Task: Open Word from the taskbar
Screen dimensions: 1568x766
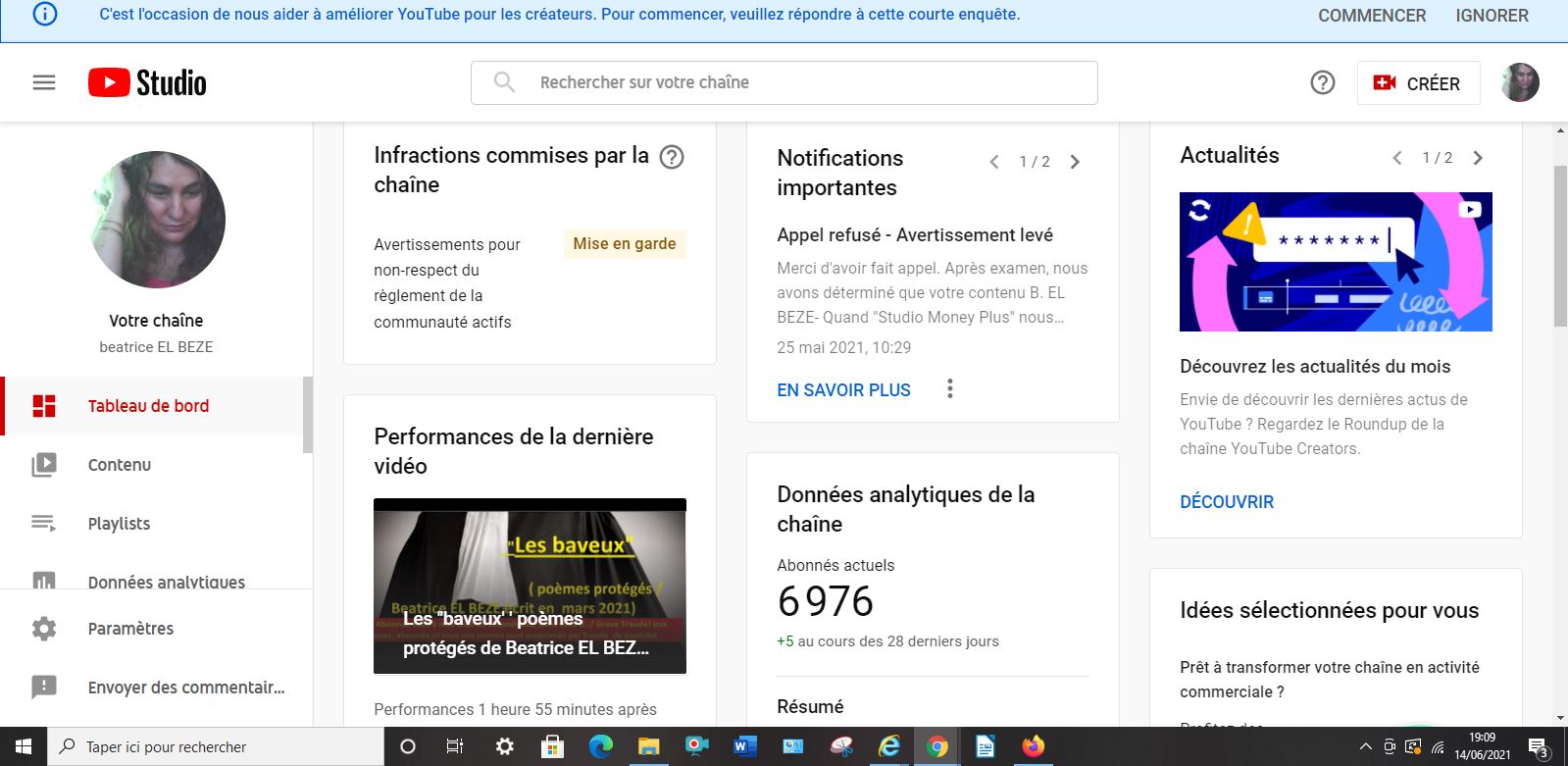Action: click(744, 746)
